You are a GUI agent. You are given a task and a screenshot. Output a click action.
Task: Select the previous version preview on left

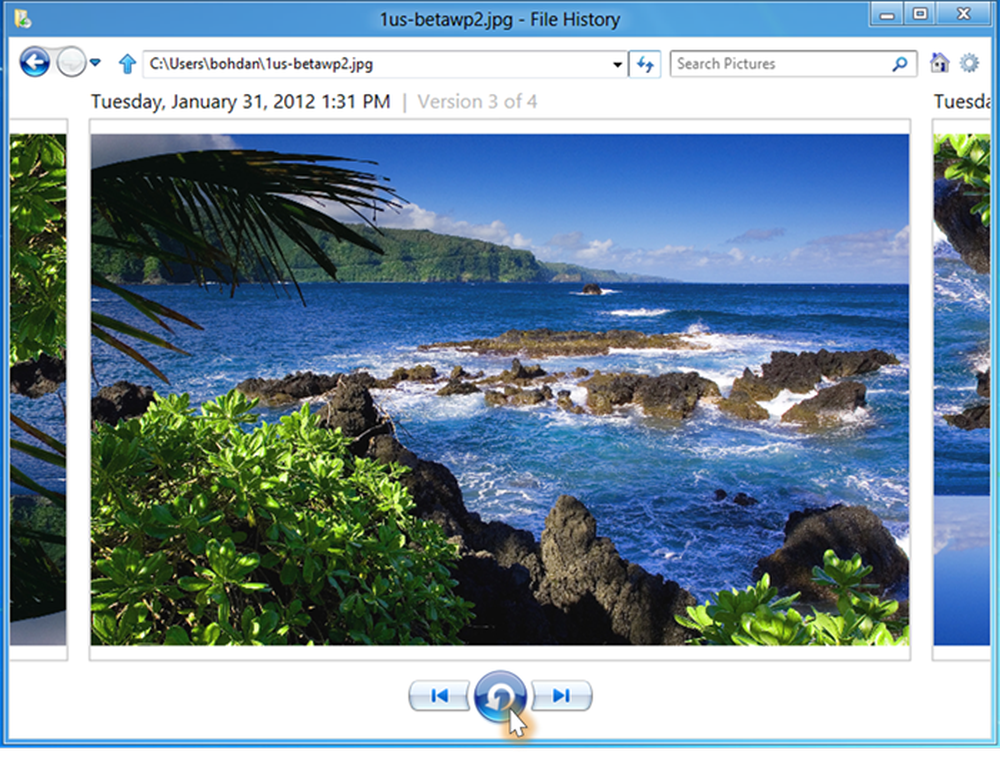click(38, 389)
